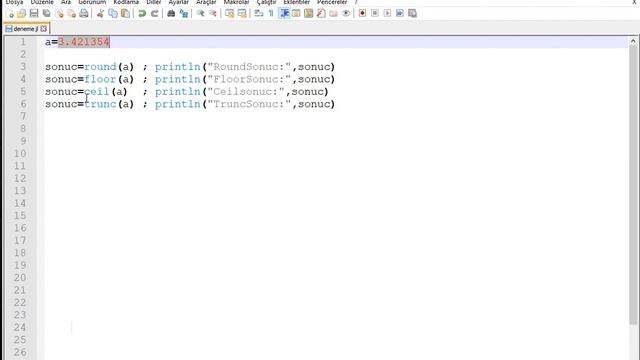Toggle file monitoring eye icon

pyautogui.click(x=346, y=13)
